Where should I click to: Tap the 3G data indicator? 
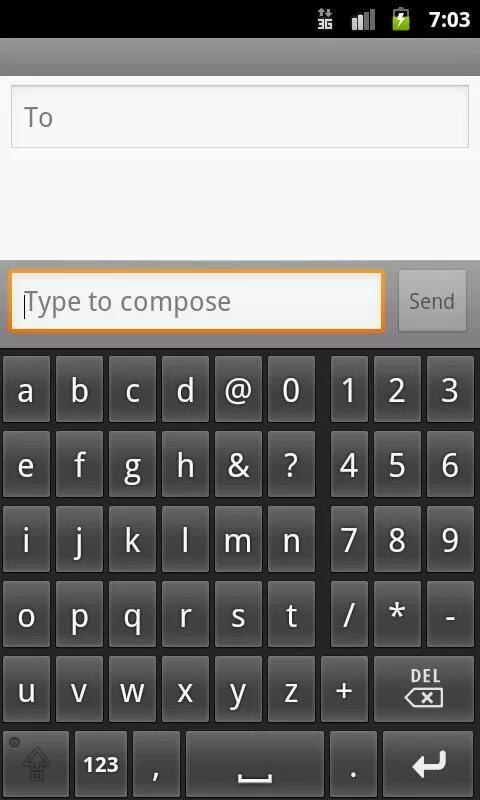[324, 19]
